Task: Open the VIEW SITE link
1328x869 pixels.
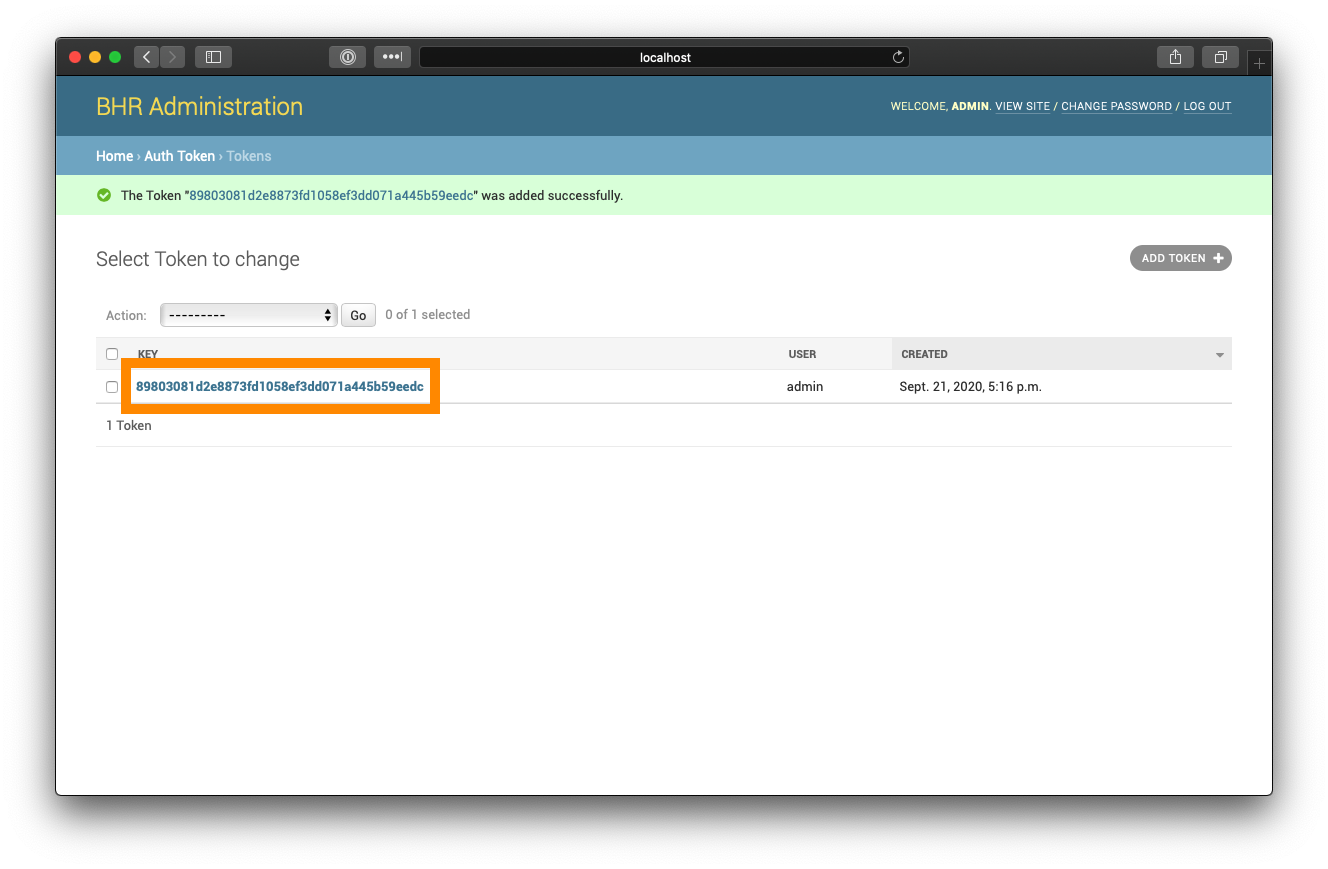Action: [1022, 106]
